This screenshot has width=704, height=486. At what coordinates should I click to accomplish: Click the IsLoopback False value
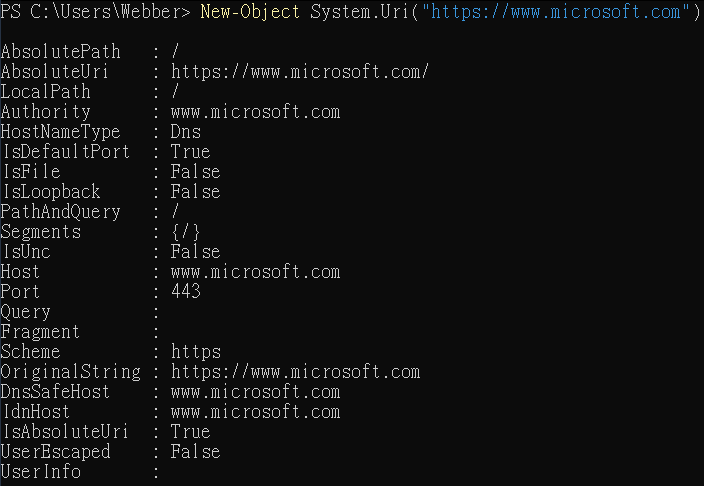click(195, 192)
